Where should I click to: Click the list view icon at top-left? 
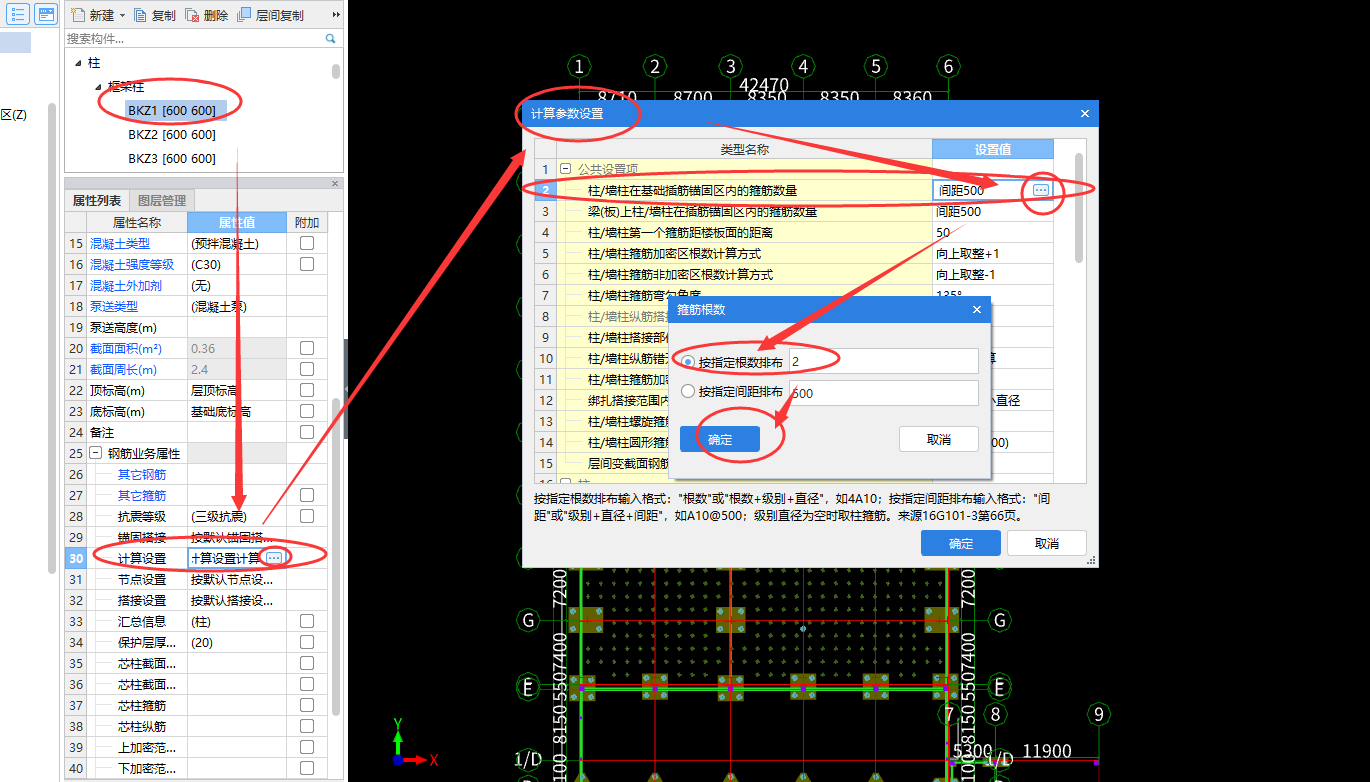coord(18,14)
